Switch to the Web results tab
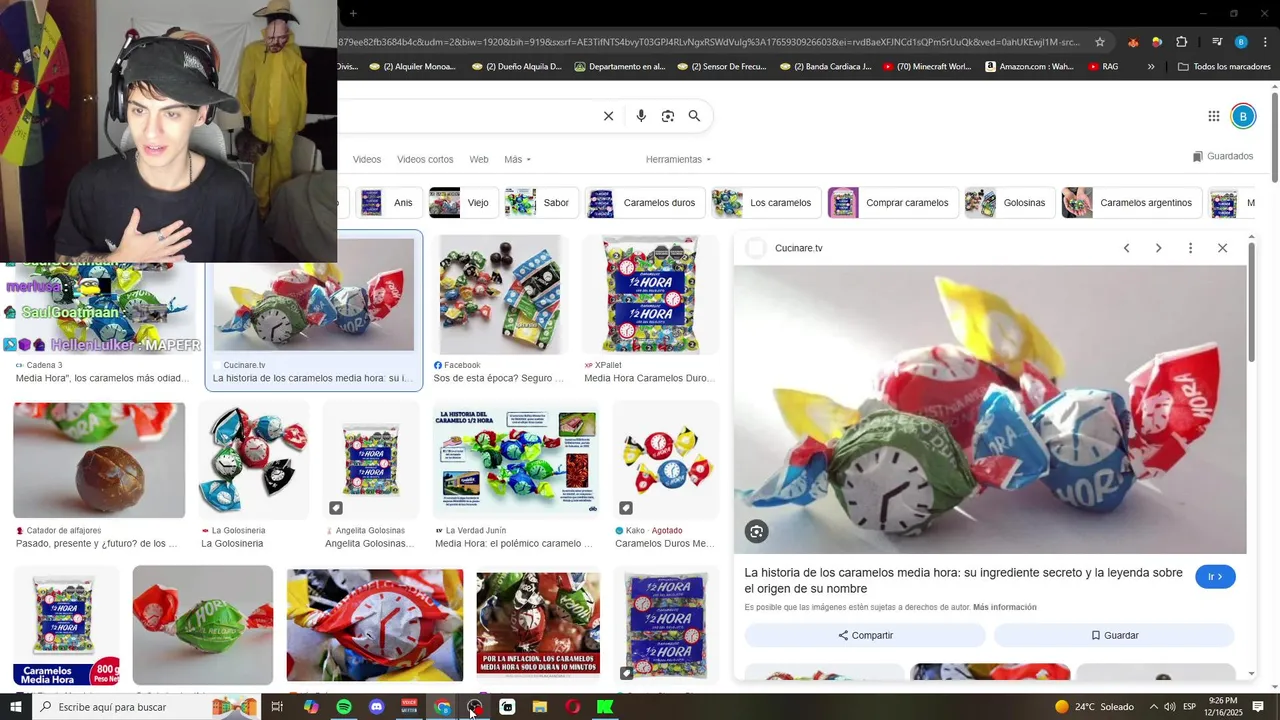This screenshot has width=1280, height=720. [479, 160]
